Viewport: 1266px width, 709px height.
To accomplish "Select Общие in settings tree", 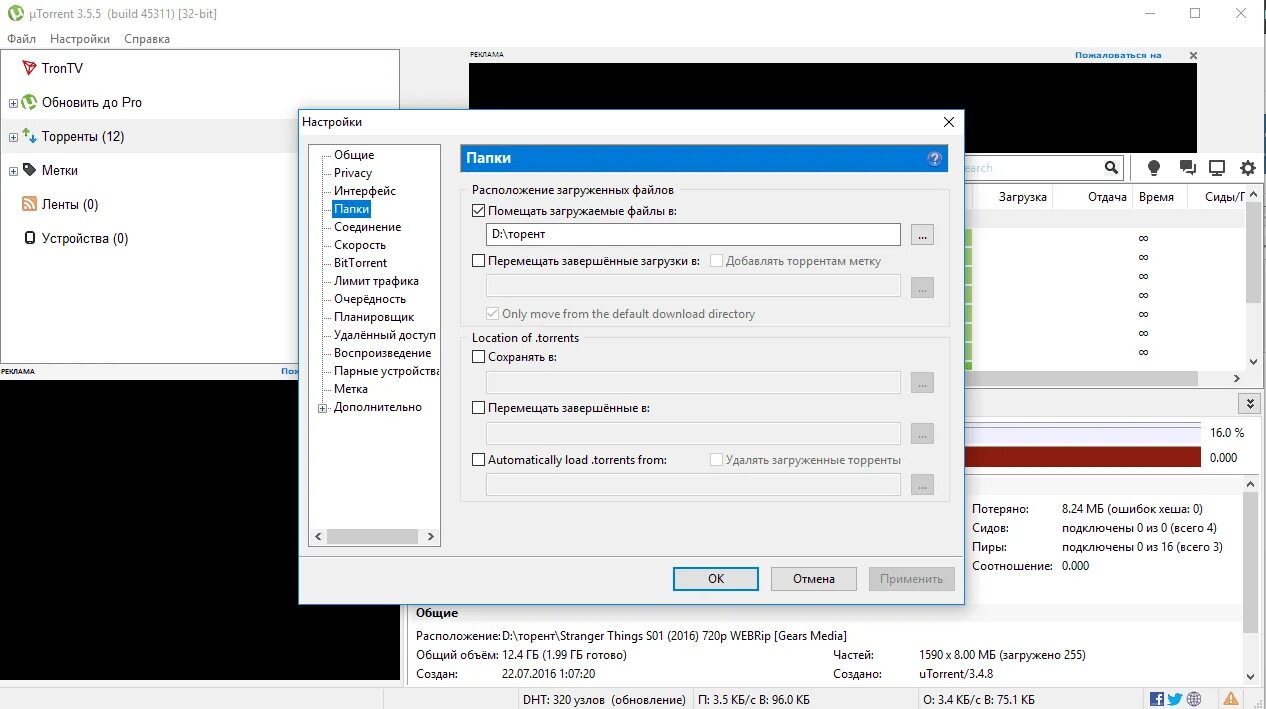I will [354, 155].
